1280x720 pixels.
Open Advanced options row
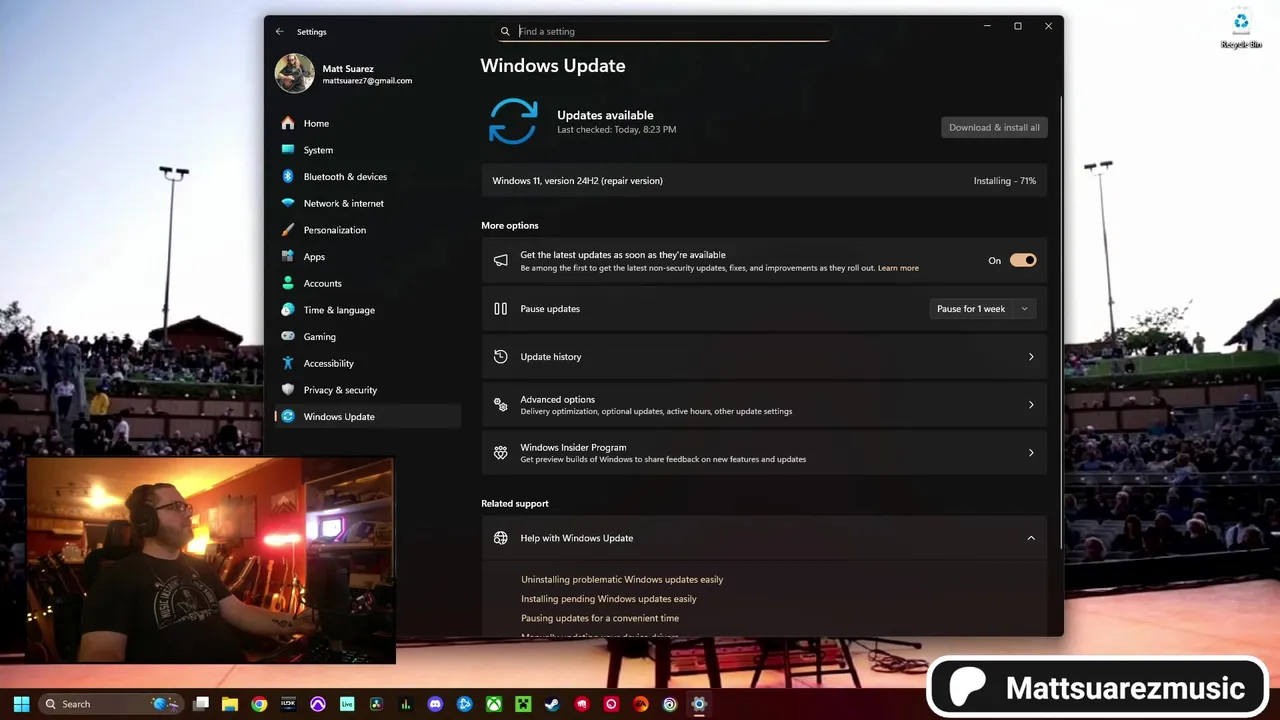(x=764, y=405)
